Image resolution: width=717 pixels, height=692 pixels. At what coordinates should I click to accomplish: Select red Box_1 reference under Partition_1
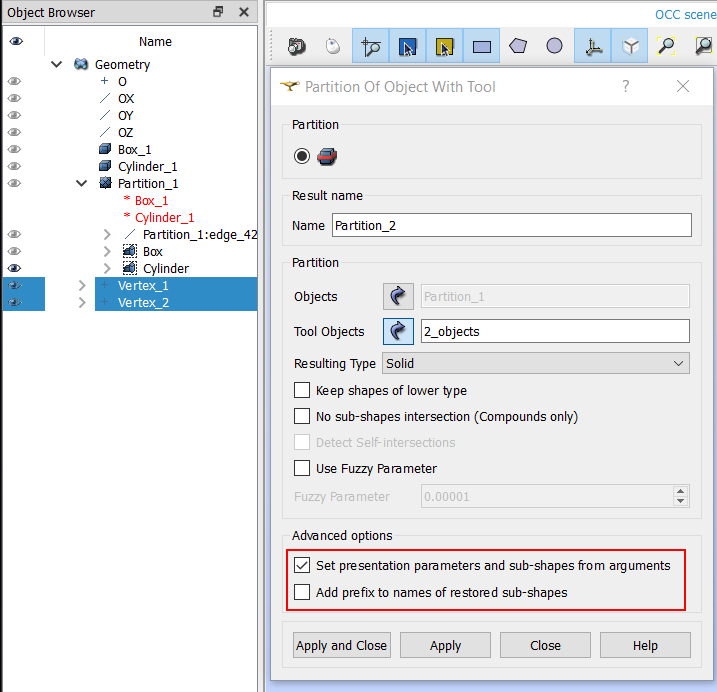[x=151, y=200]
